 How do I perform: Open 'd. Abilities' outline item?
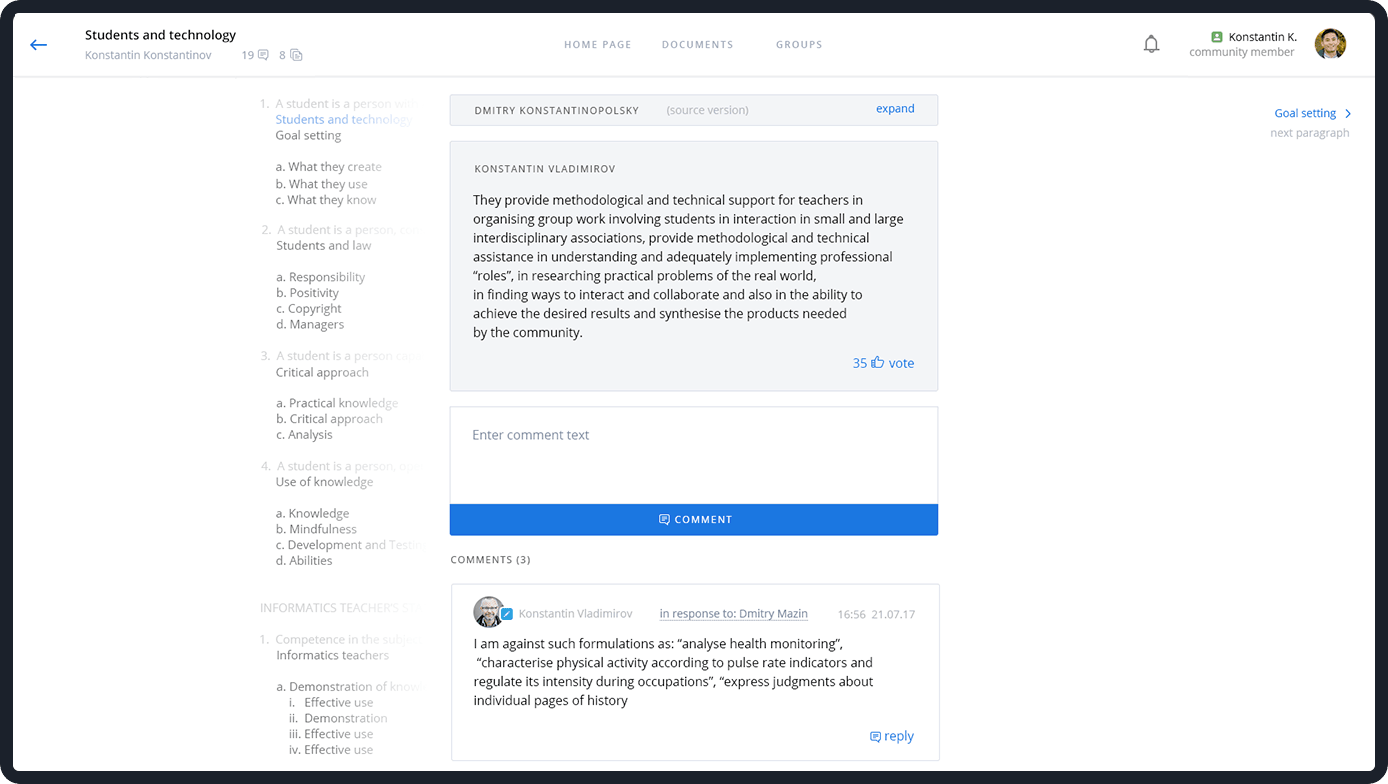point(304,561)
